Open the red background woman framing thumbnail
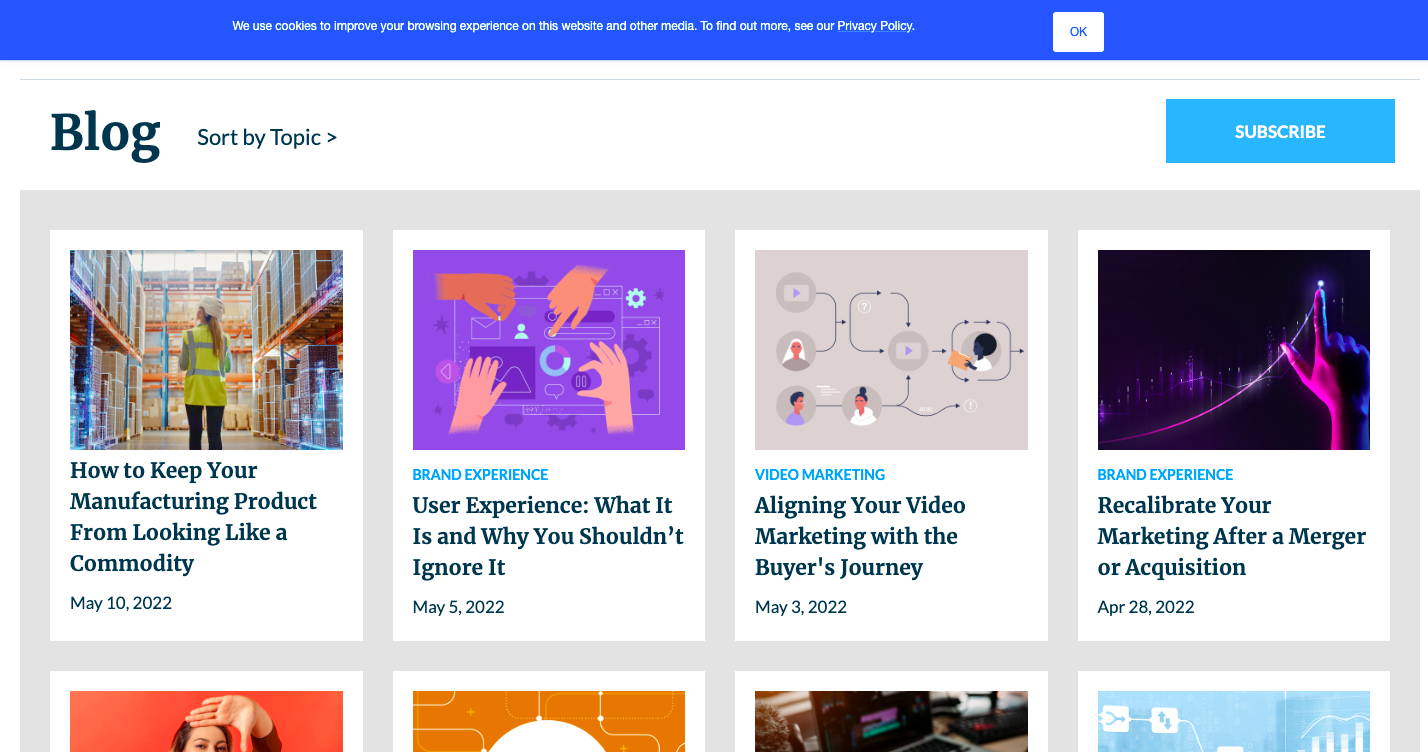 [x=206, y=721]
